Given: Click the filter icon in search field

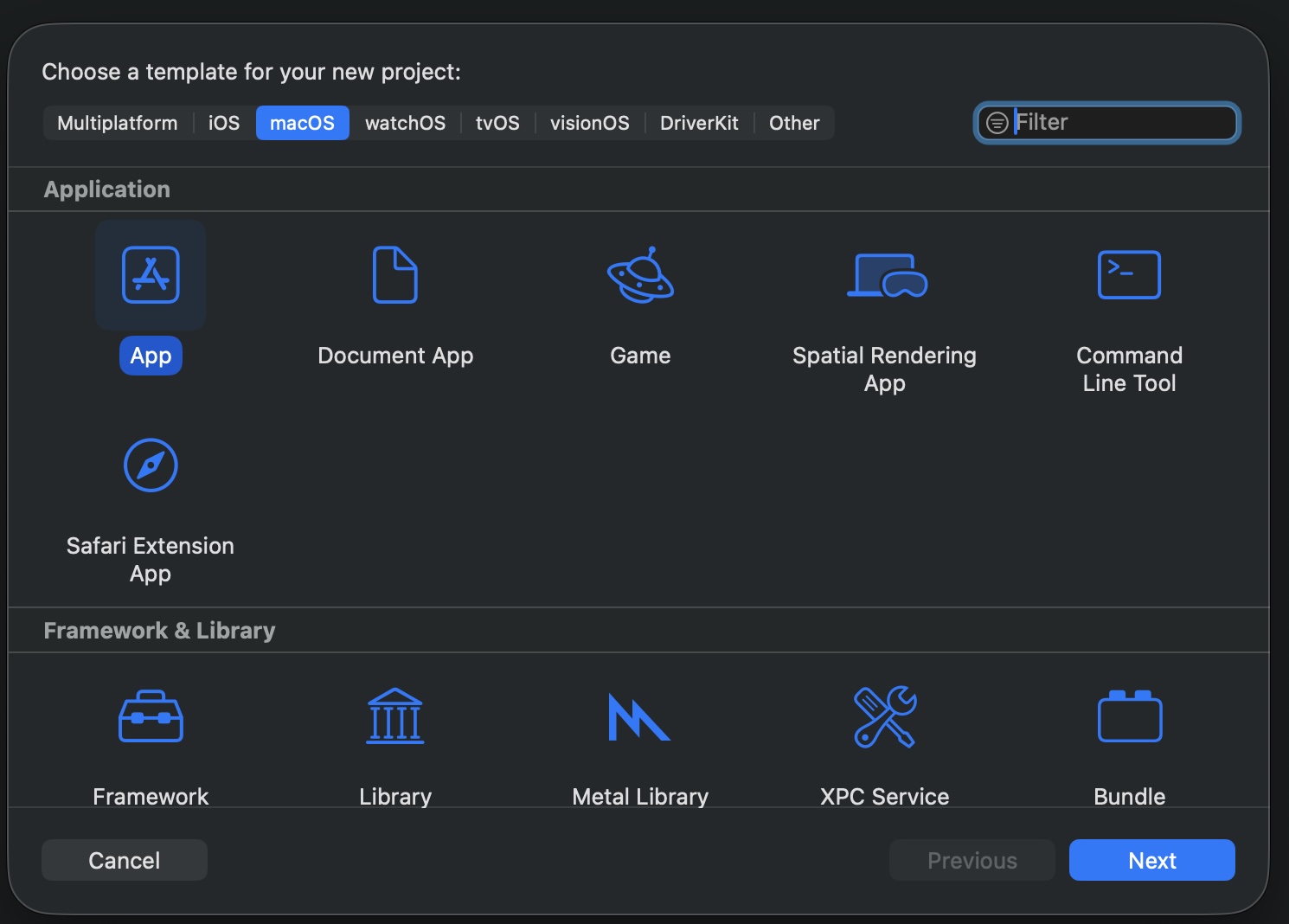Looking at the screenshot, I should click(997, 123).
